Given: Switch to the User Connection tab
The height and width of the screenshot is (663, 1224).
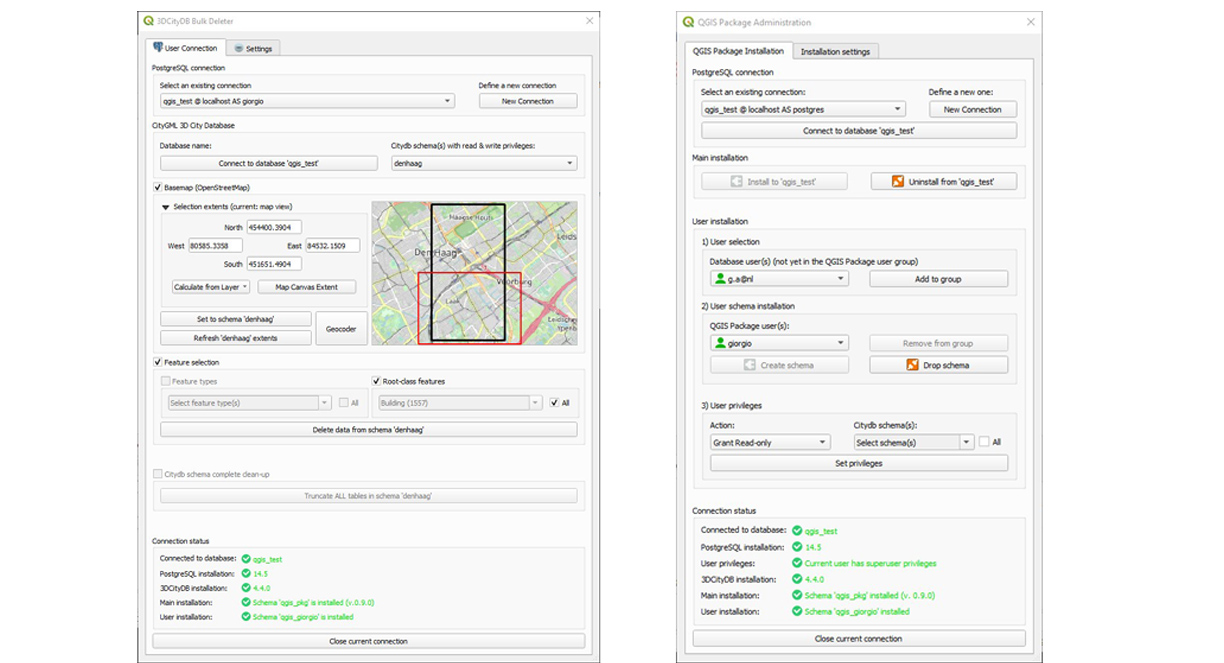Looking at the screenshot, I should coord(185,47).
